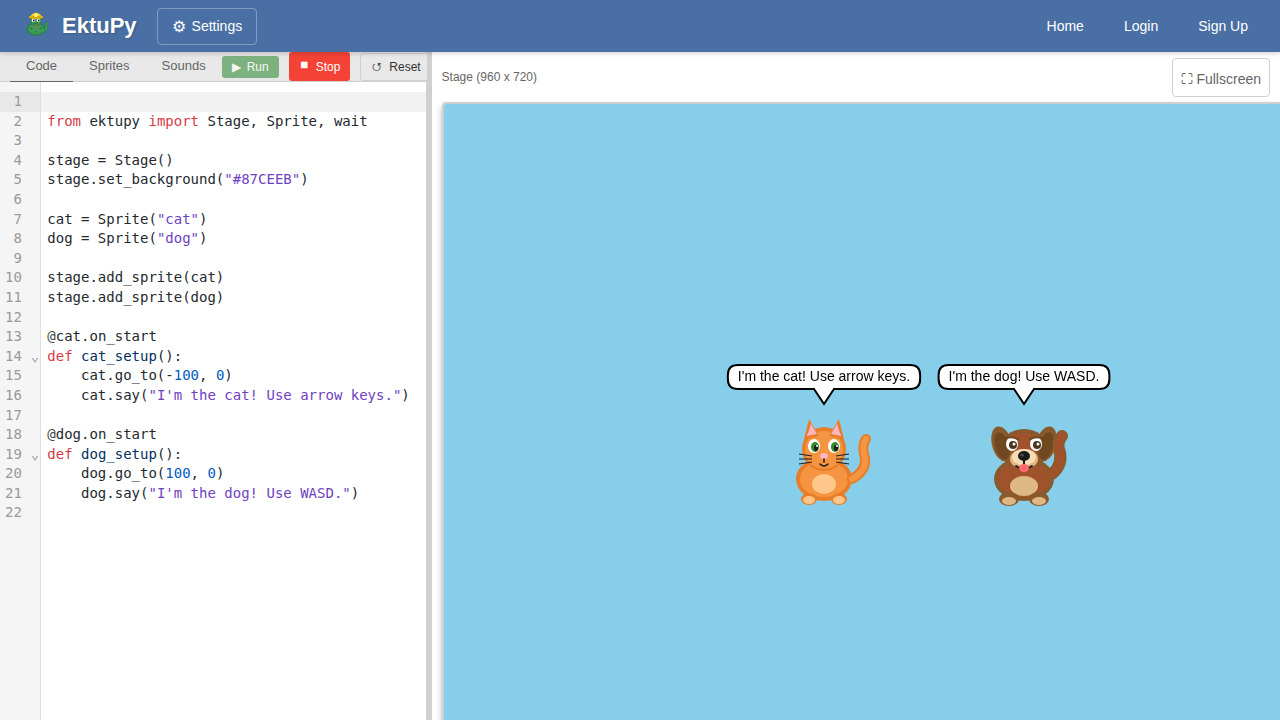Go to the Home page link

[1064, 26]
